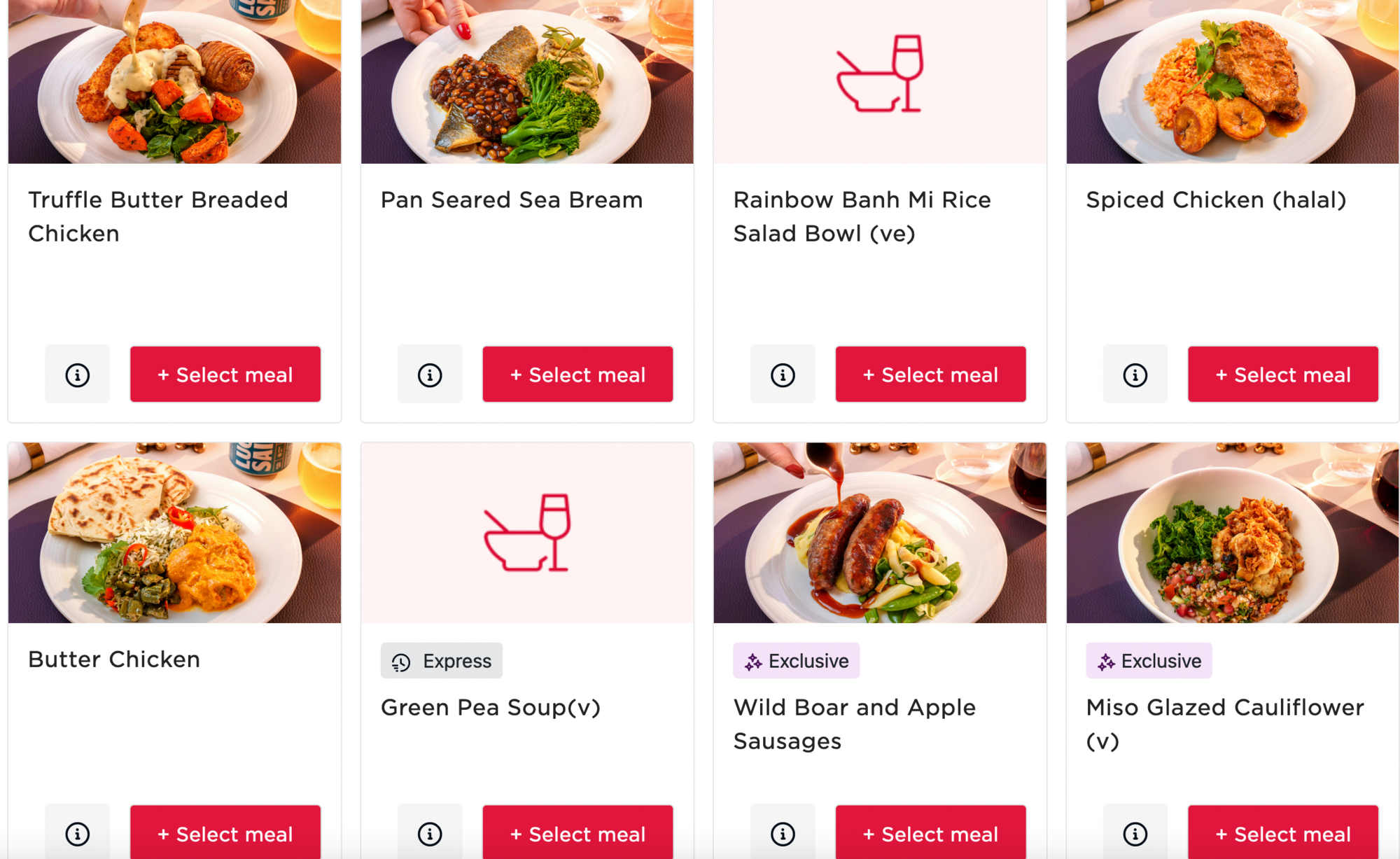Select meal Butter Chicken

(225, 833)
